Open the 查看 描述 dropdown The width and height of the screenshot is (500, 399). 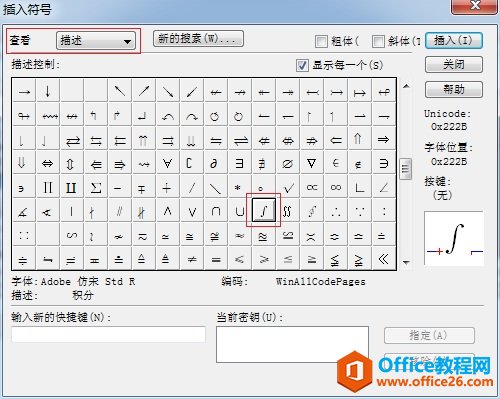(96, 41)
